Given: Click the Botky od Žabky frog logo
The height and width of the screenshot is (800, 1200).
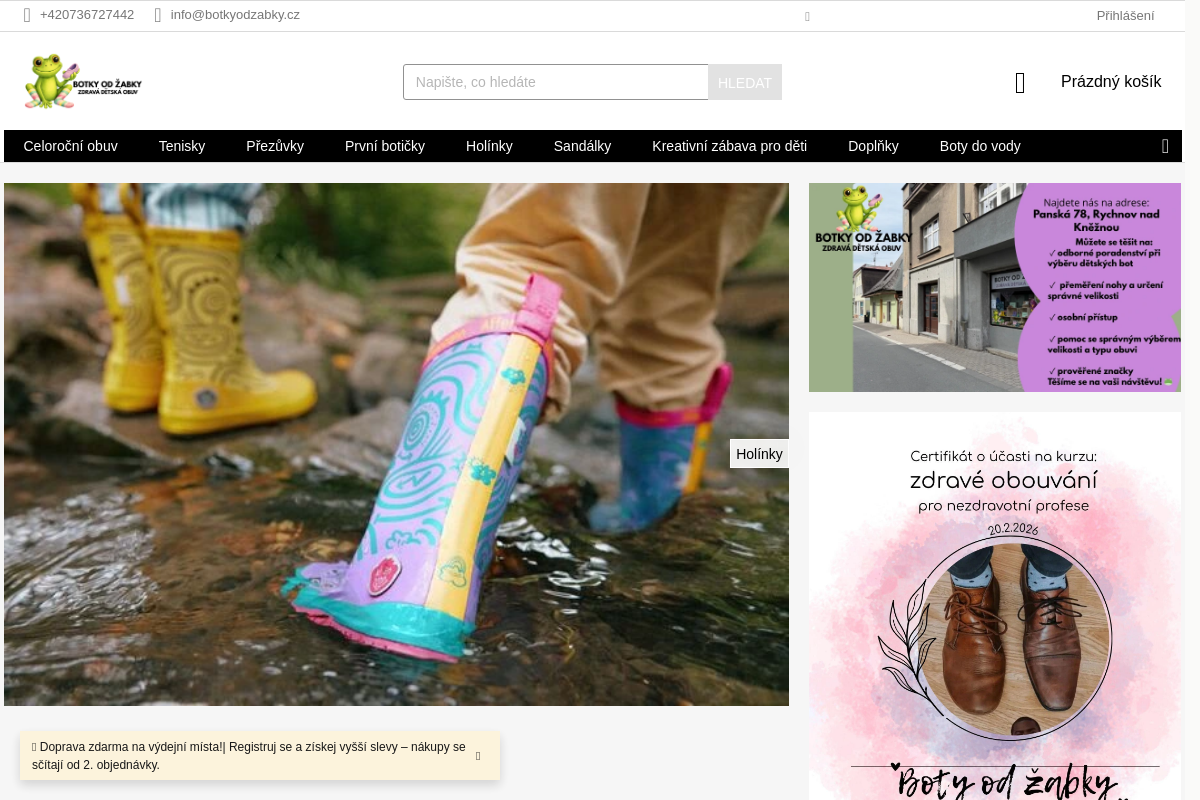Looking at the screenshot, I should click(83, 81).
